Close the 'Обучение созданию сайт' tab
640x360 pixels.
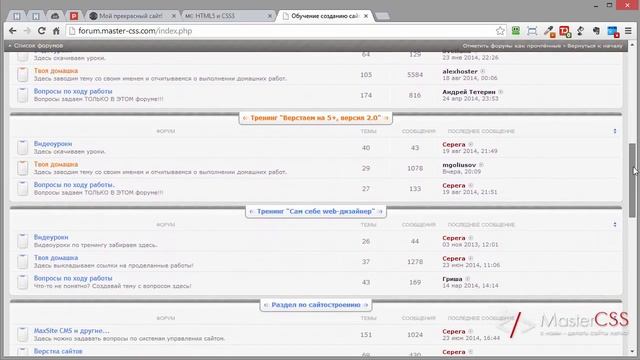(x=366, y=16)
